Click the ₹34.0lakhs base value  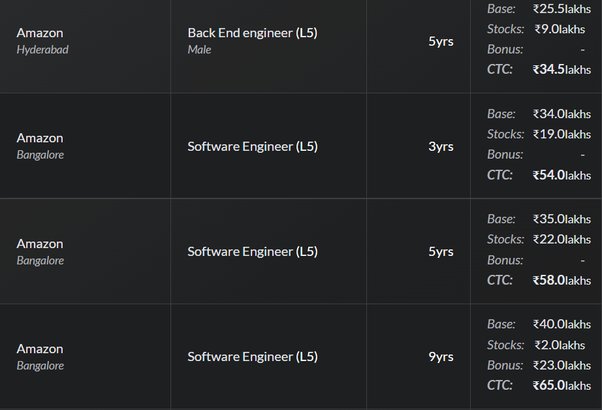pyautogui.click(x=562, y=114)
